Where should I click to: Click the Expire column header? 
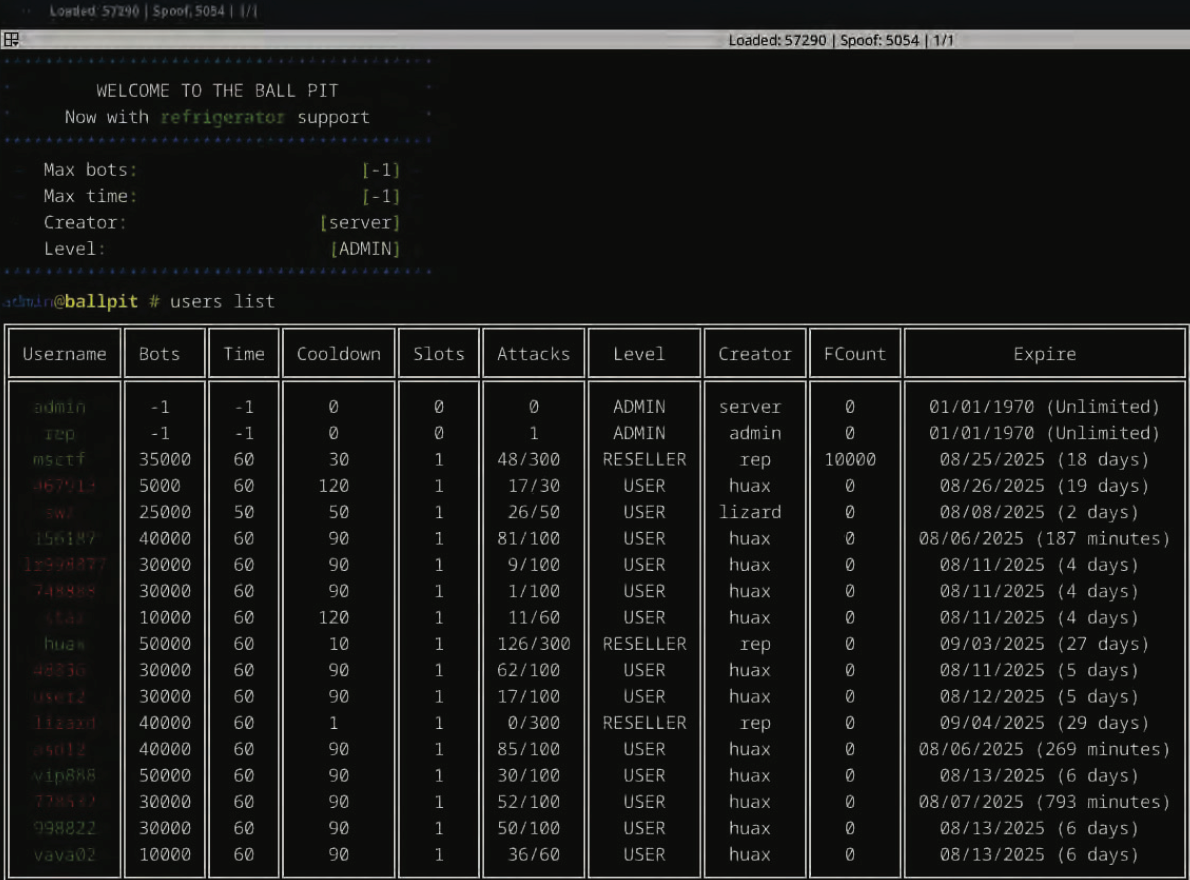coord(1044,354)
